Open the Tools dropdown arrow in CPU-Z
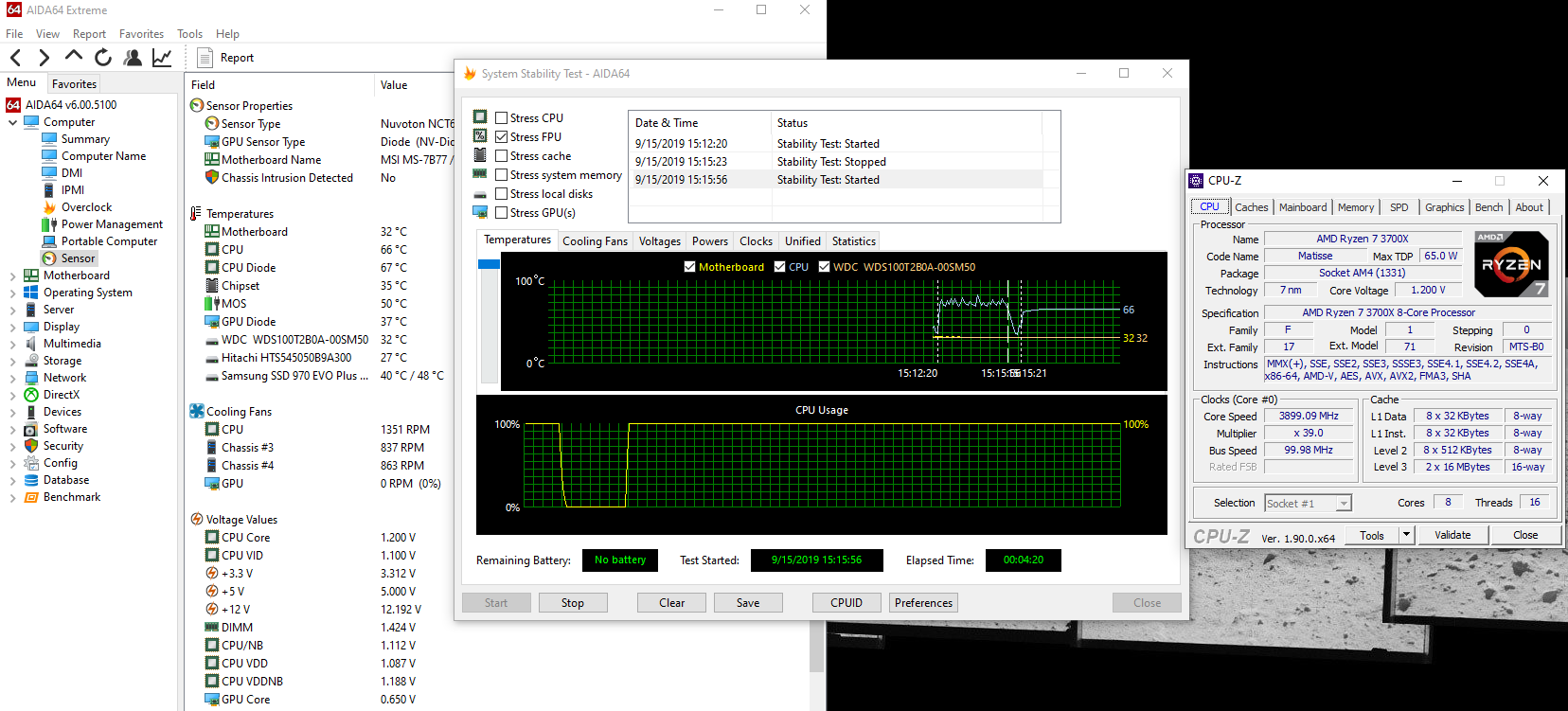This screenshot has height=711, width=1568. (1406, 535)
